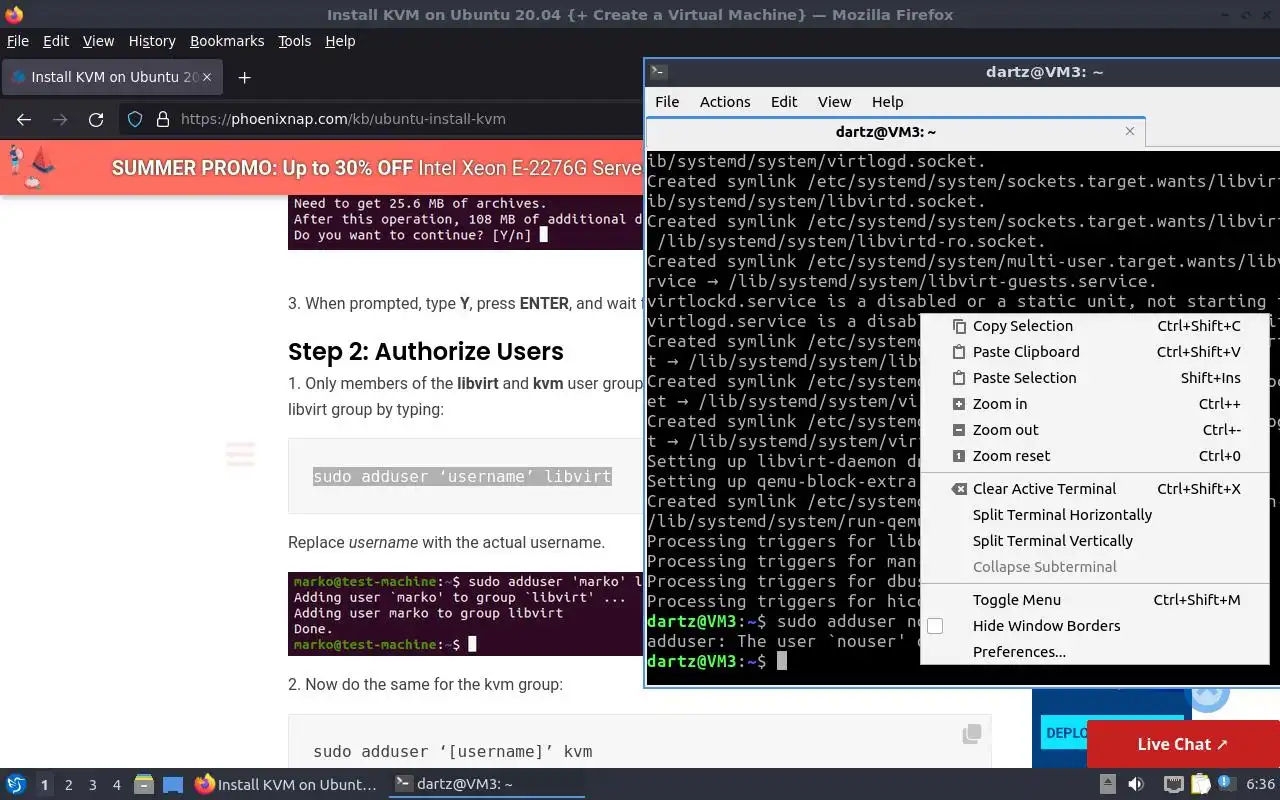Open the terminal Actions menu
1280x800 pixels.
pos(725,102)
